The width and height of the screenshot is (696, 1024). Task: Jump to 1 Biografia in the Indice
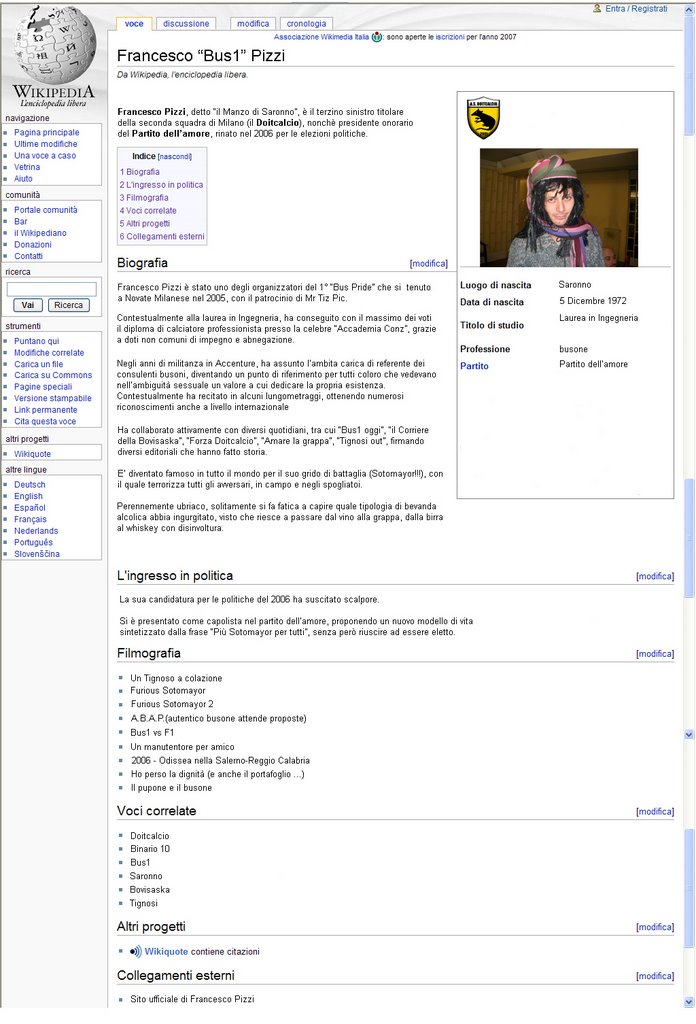point(140,172)
